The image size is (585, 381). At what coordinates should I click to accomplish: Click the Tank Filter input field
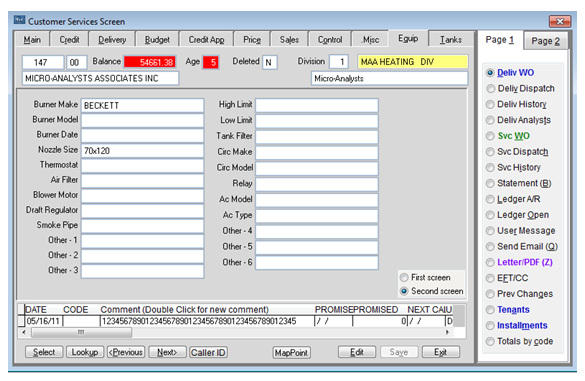[x=317, y=137]
